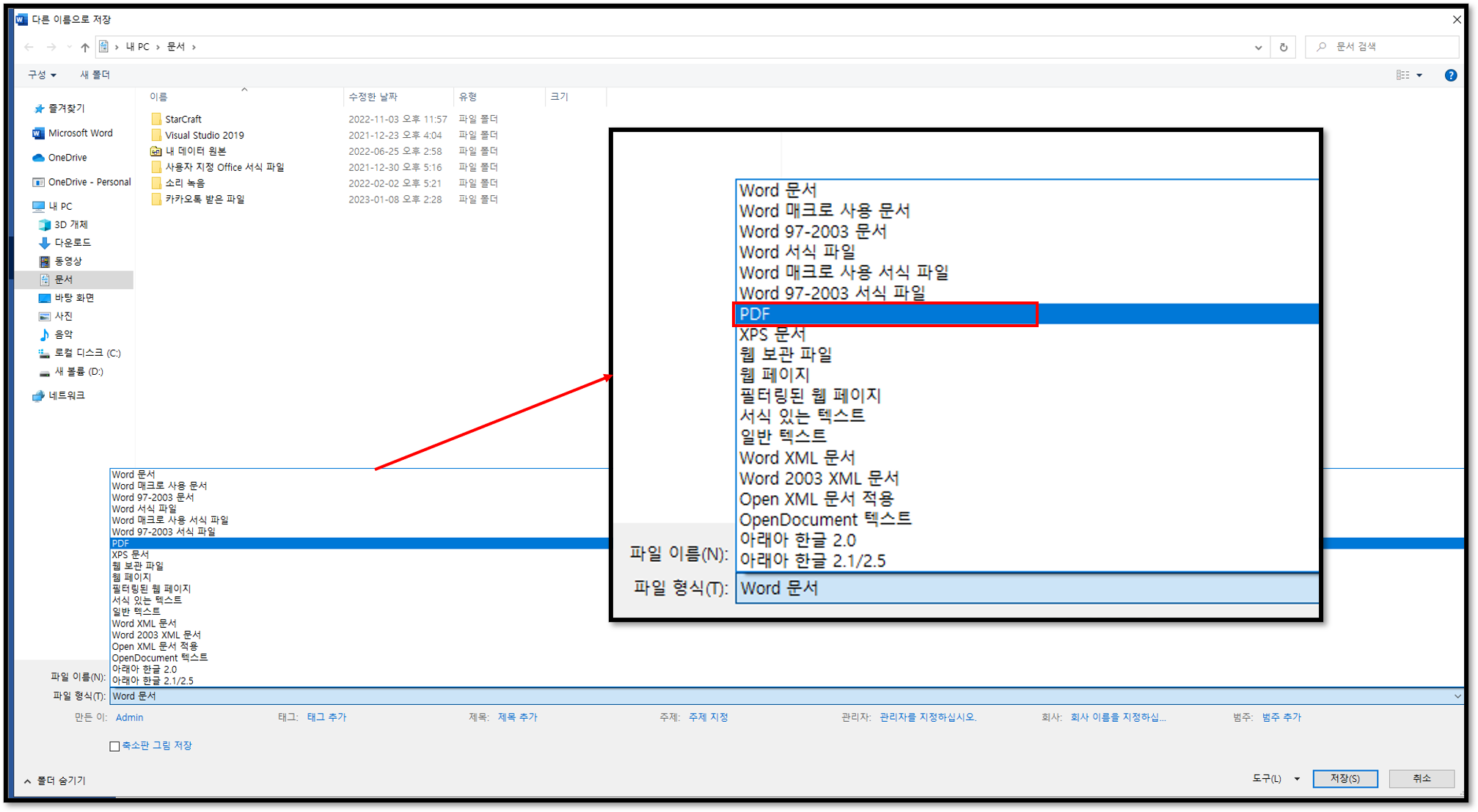
Task: Open the 음악 folder in sidebar
Action: [56, 334]
